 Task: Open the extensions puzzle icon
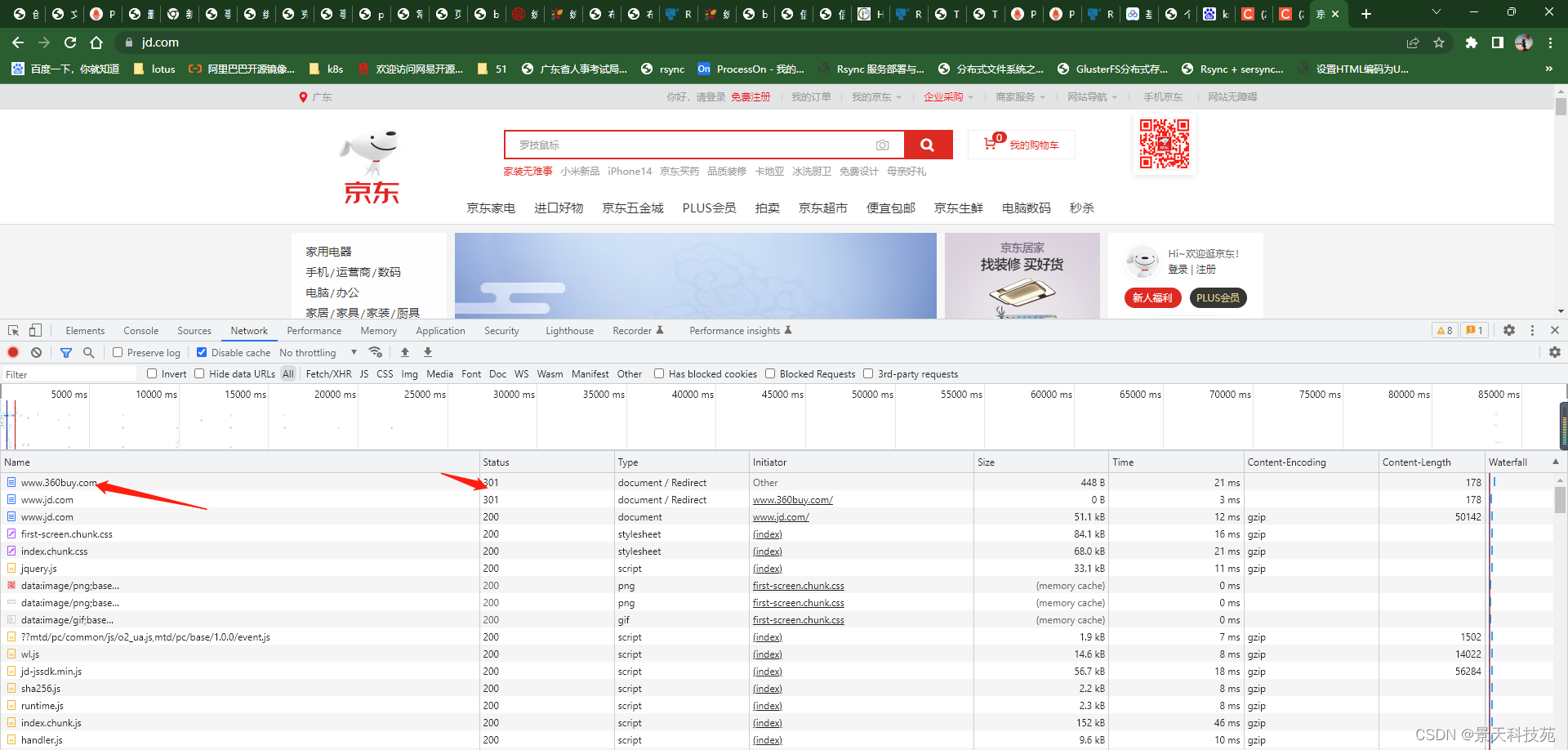[1471, 42]
